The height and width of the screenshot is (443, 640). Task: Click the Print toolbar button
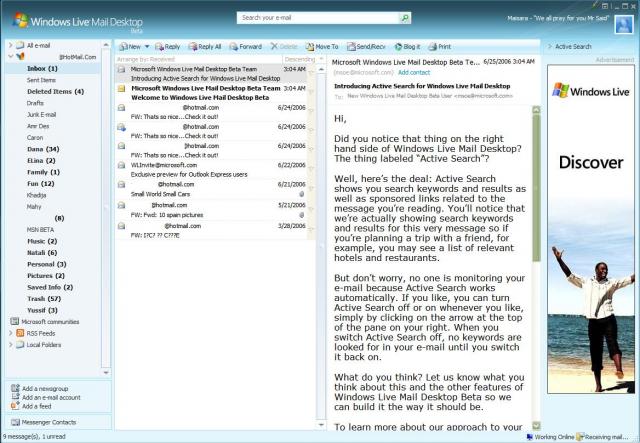click(440, 47)
